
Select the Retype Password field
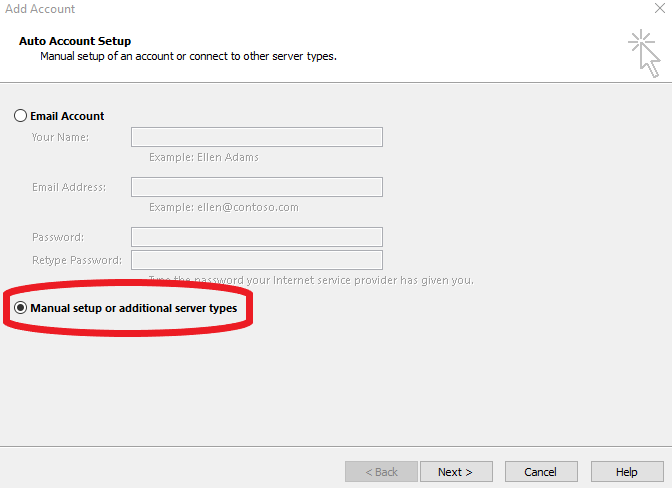click(256, 260)
